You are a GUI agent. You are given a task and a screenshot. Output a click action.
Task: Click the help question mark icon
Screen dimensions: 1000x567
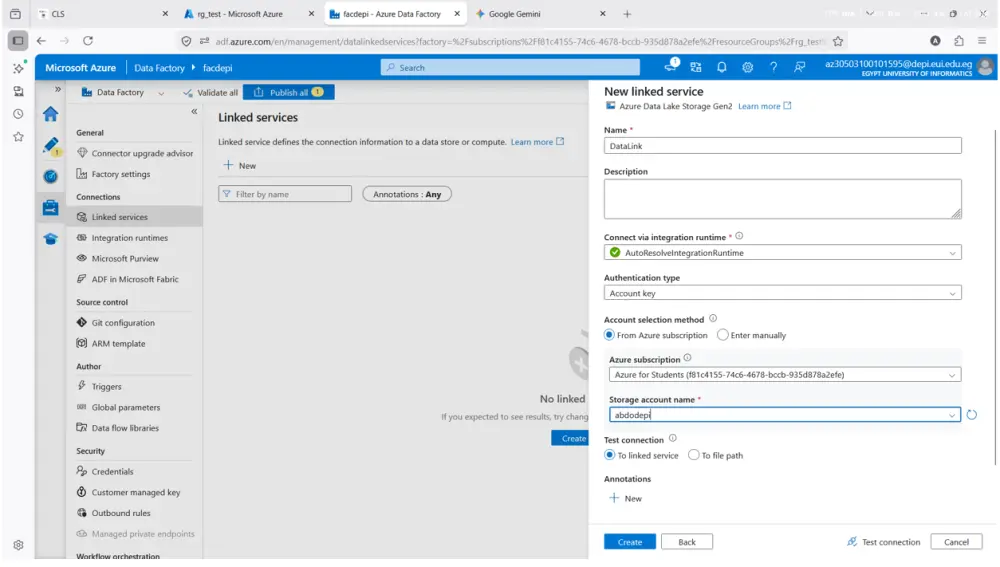pyautogui.click(x=773, y=68)
